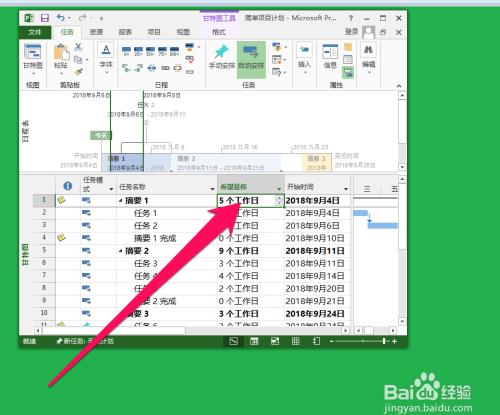This screenshot has height=415, width=500.
Task: Mark task 50% complete
Action: pyautogui.click(x=150, y=51)
